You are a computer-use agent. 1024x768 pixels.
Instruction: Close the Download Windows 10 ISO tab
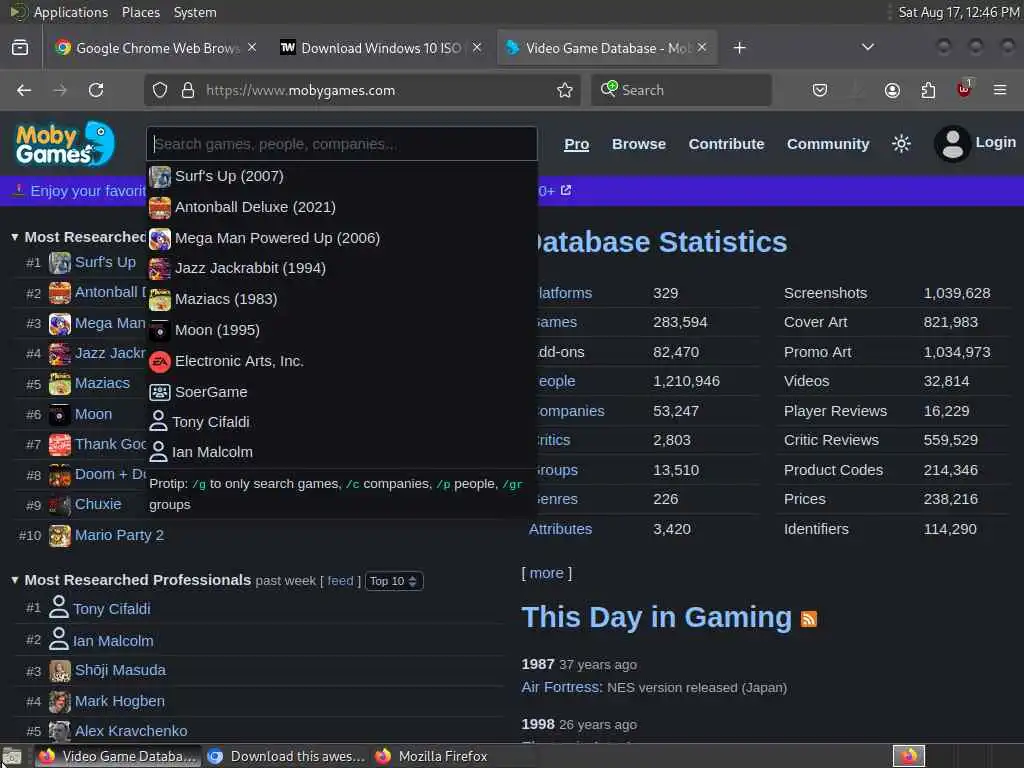[x=477, y=48]
